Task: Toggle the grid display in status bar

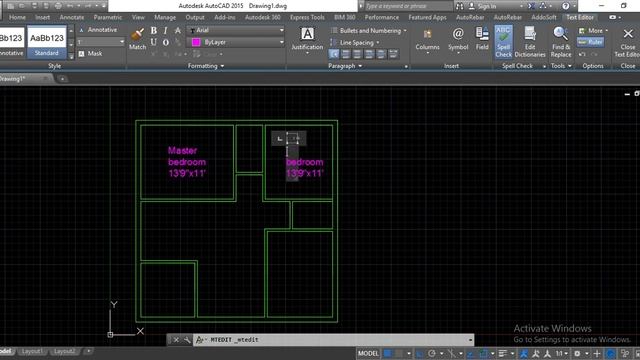Action: tap(387, 353)
